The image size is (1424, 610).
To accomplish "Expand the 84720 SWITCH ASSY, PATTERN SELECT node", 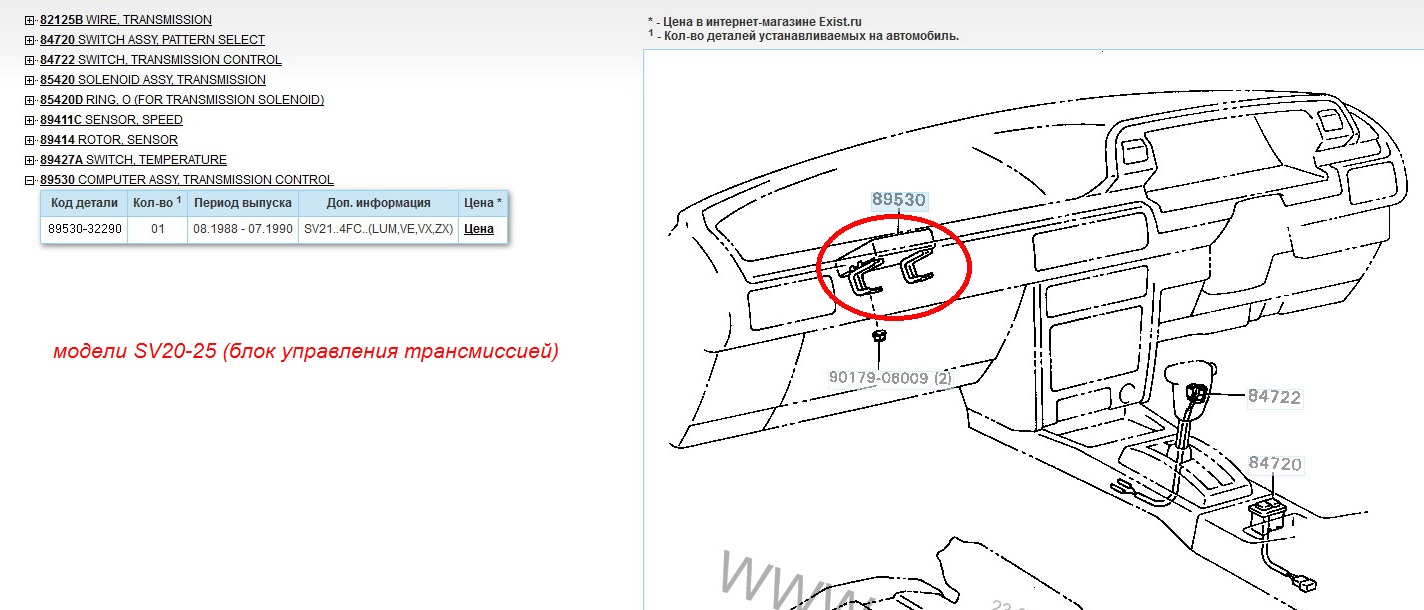I will pyautogui.click(x=30, y=40).
